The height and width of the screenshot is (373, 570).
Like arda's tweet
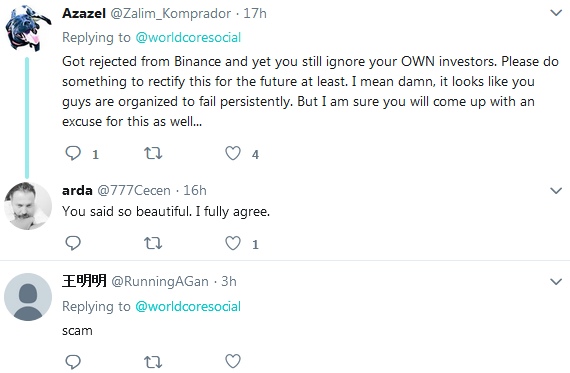point(233,243)
